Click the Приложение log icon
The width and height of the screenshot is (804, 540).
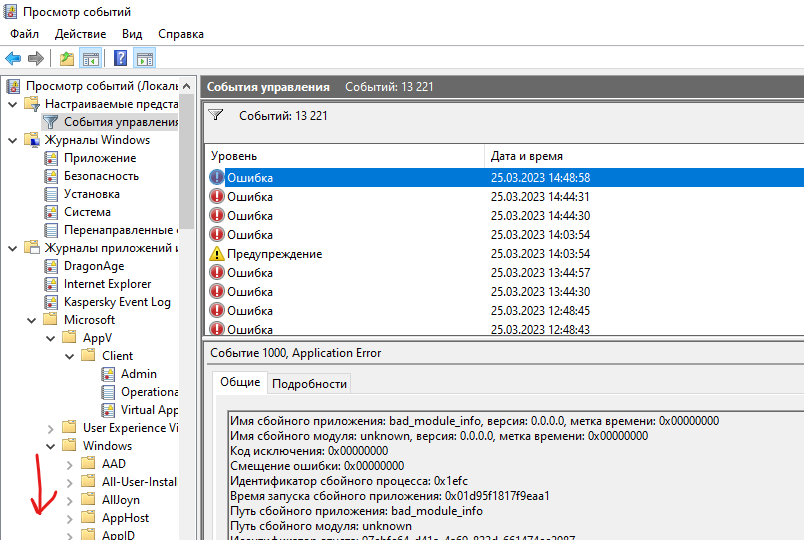[51, 158]
